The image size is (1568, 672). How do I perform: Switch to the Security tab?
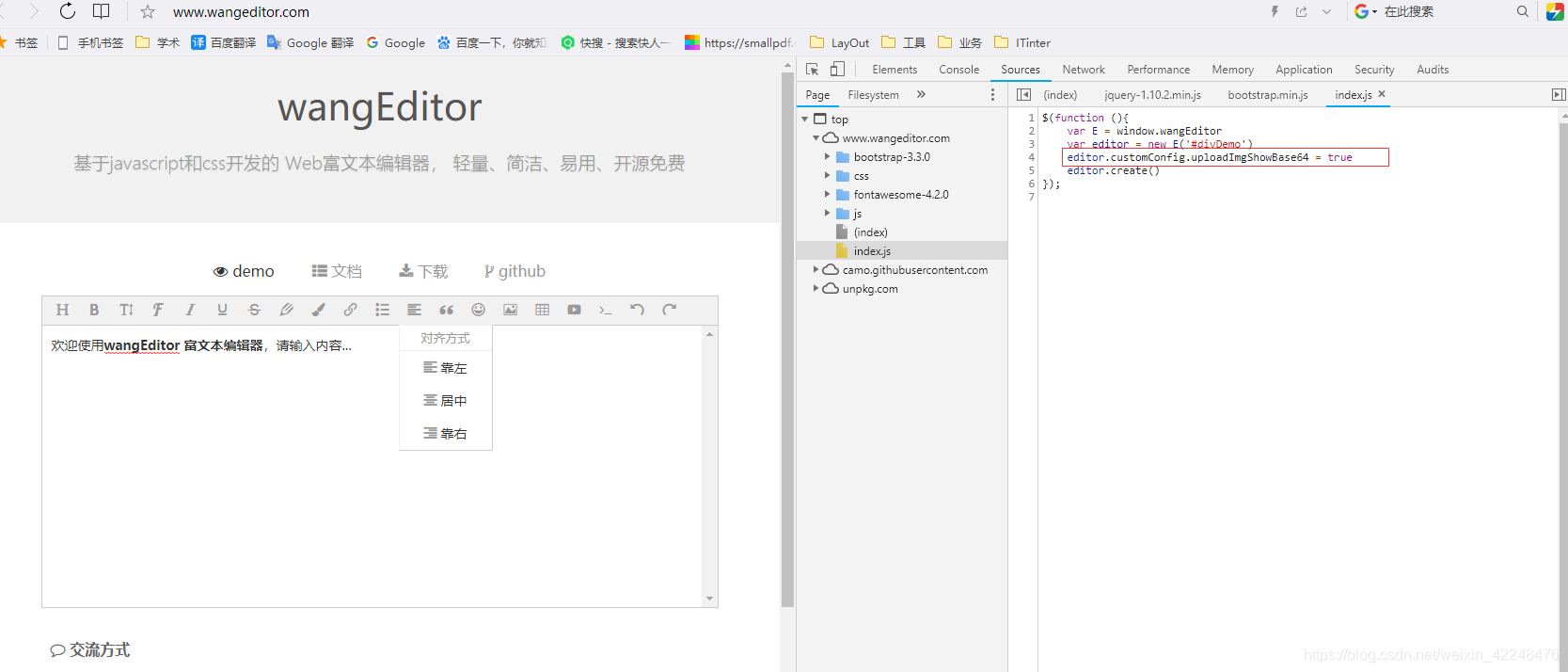pos(1374,70)
